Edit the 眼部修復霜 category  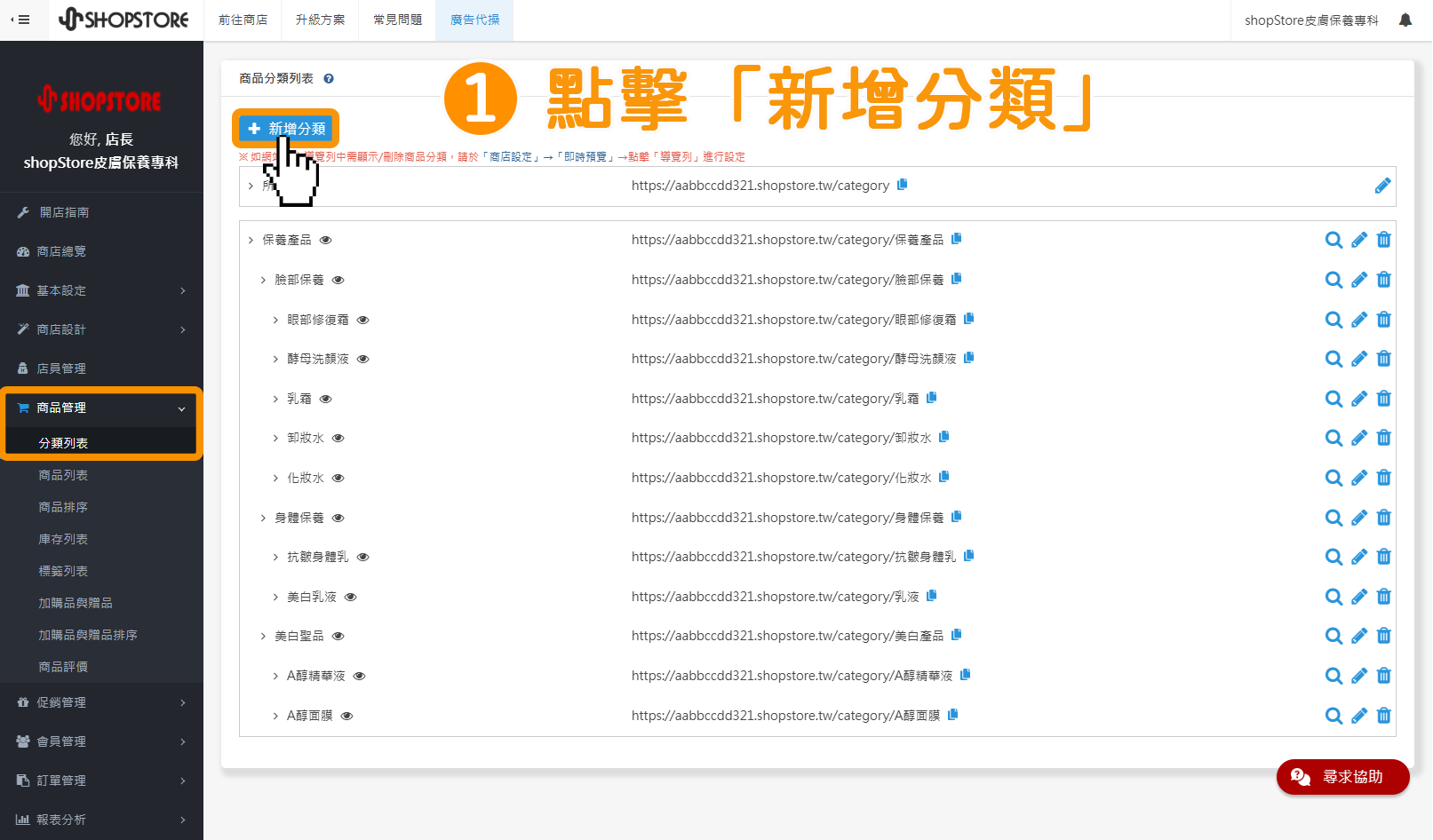point(1359,320)
